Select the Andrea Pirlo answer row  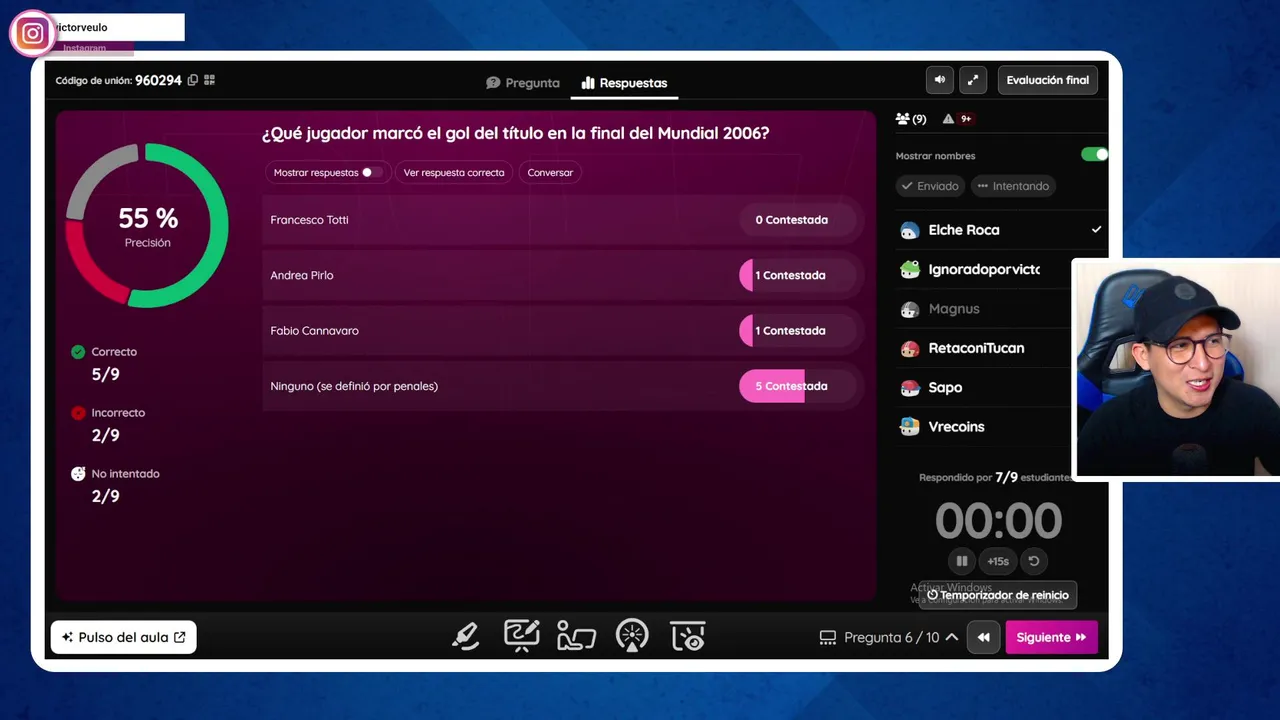pyautogui.click(x=565, y=275)
